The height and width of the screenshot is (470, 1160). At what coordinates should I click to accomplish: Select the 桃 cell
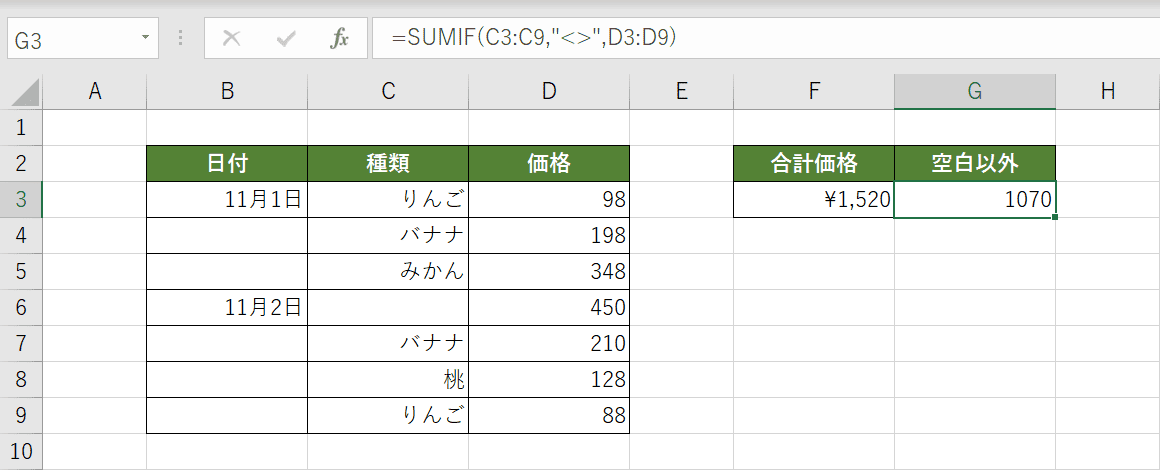pyautogui.click(x=388, y=380)
